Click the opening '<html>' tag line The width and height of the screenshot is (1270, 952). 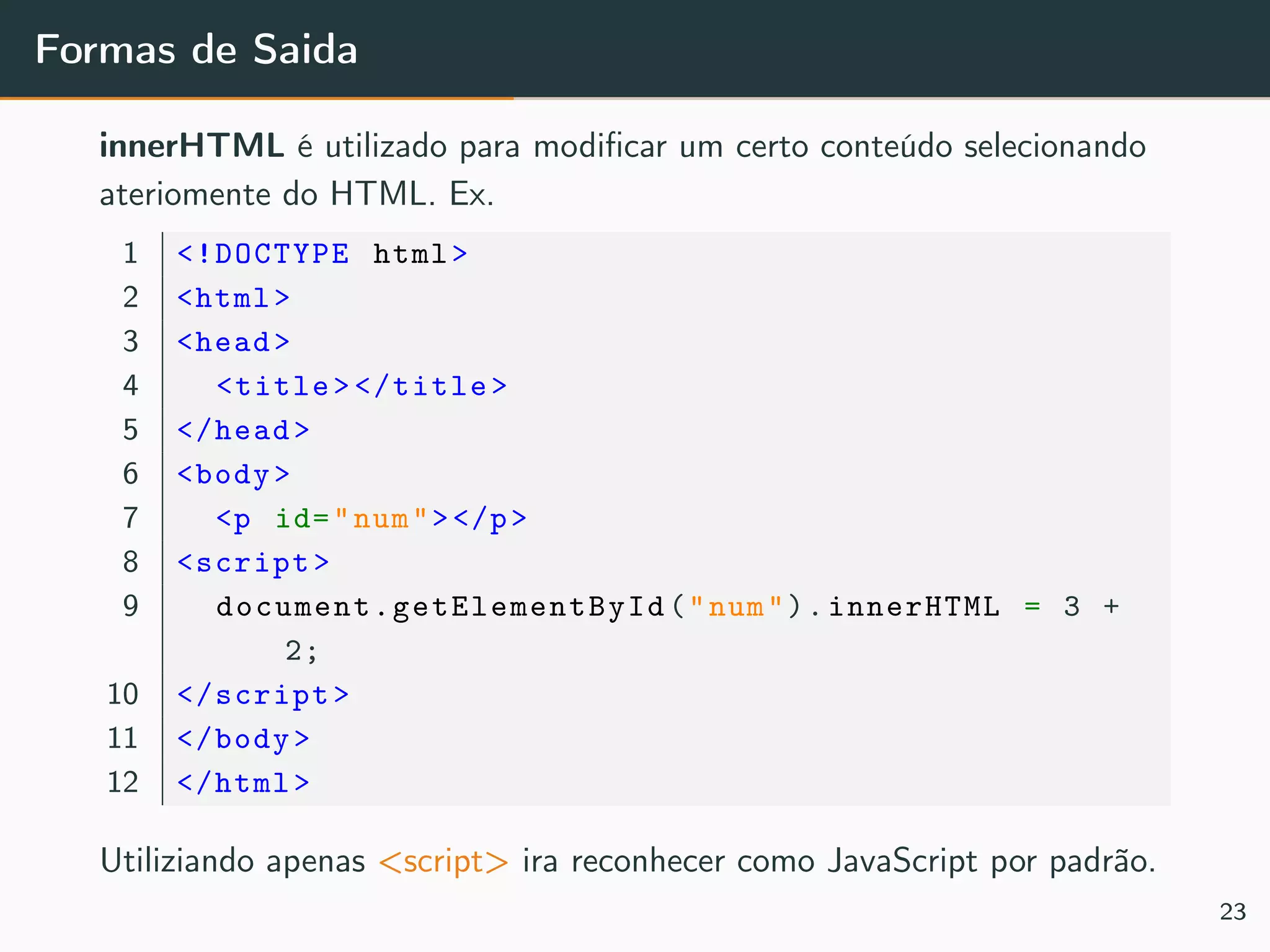233,298
